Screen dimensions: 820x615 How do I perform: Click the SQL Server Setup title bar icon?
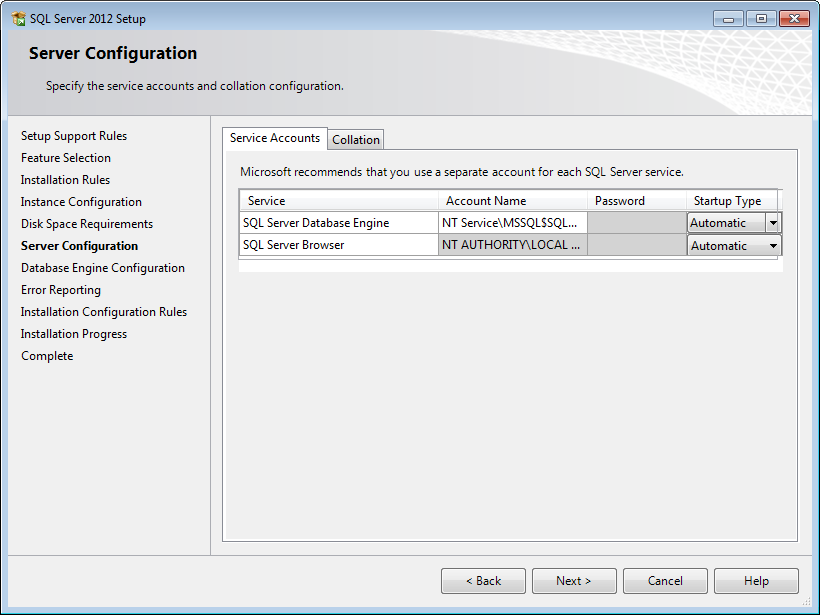pyautogui.click(x=18, y=19)
